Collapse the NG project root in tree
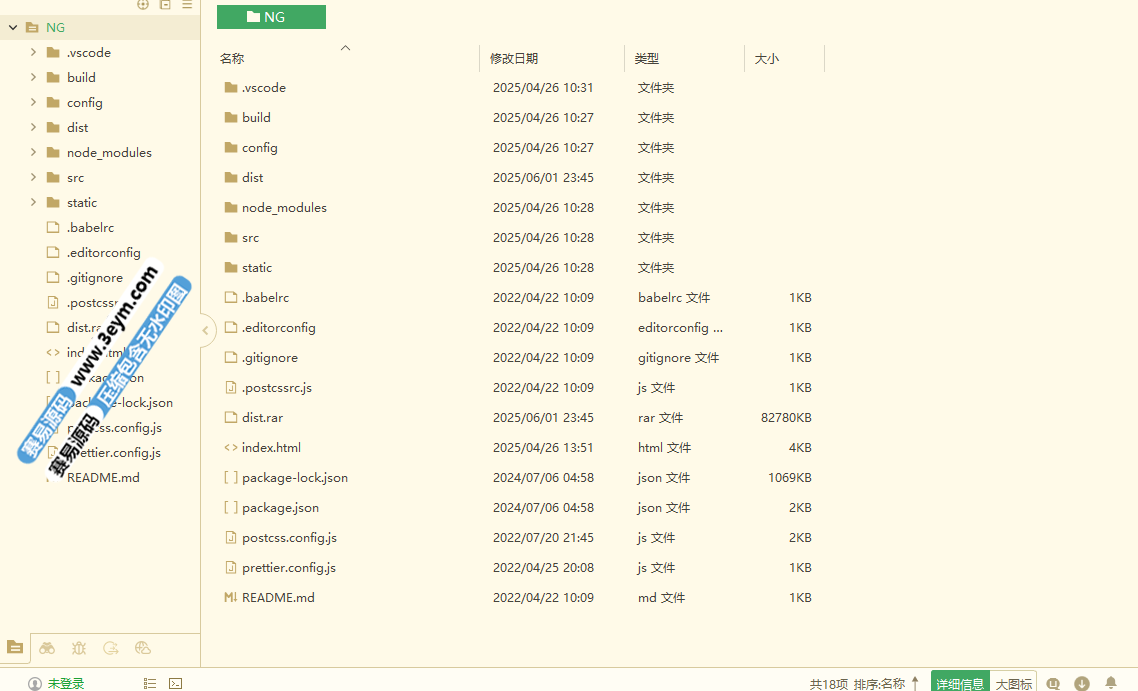This screenshot has height=691, width=1138. (x=13, y=28)
